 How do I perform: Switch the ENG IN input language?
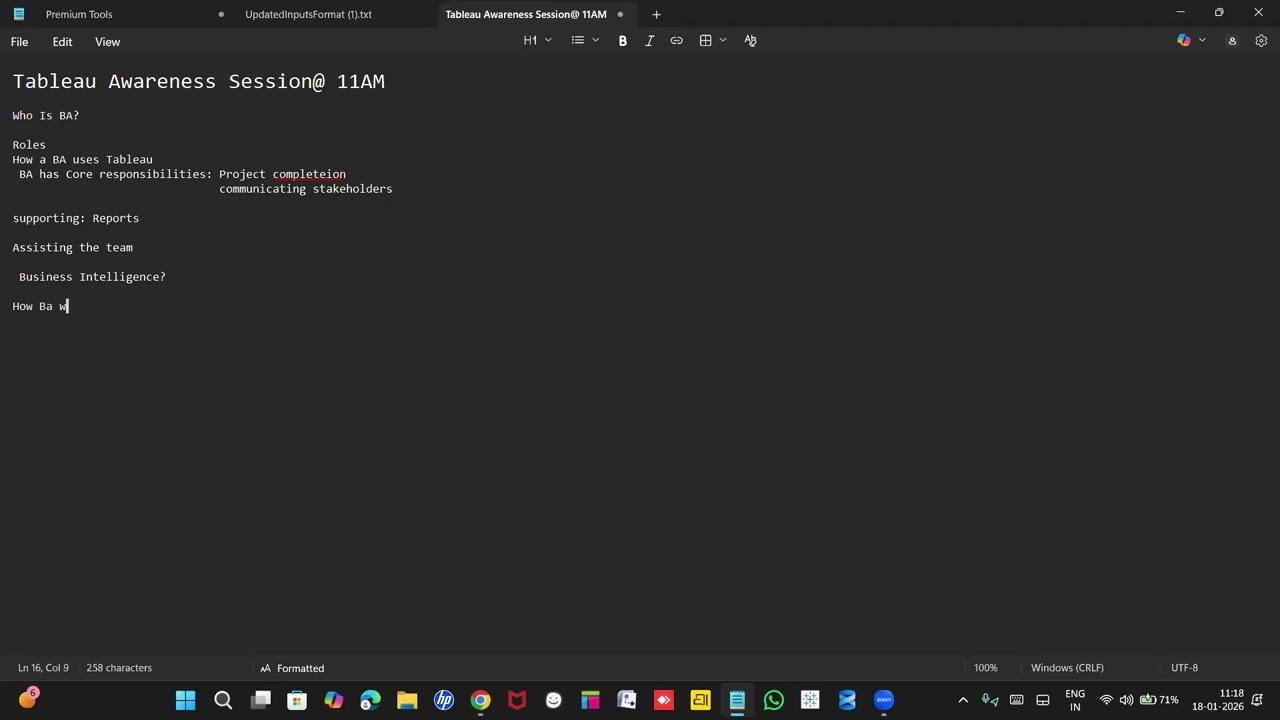pos(1075,700)
